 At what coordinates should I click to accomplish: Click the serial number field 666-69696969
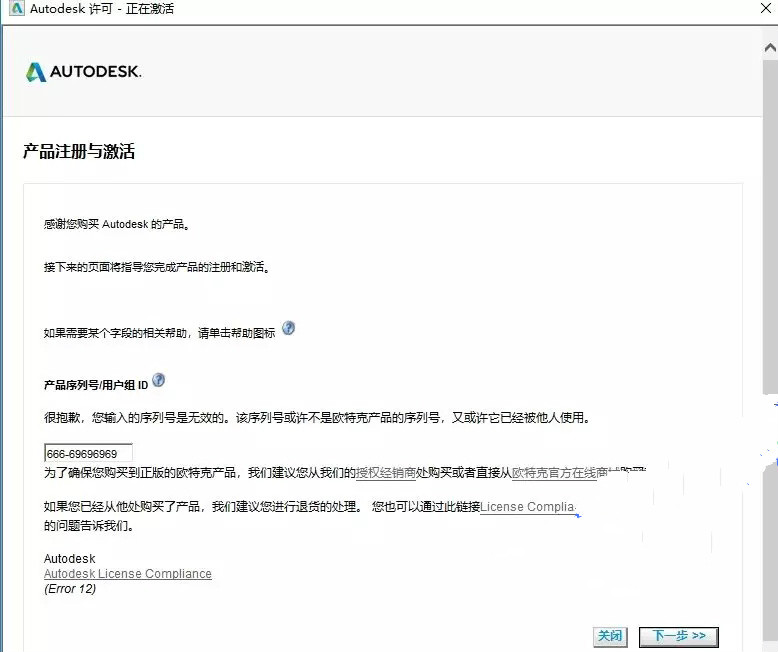coord(88,454)
